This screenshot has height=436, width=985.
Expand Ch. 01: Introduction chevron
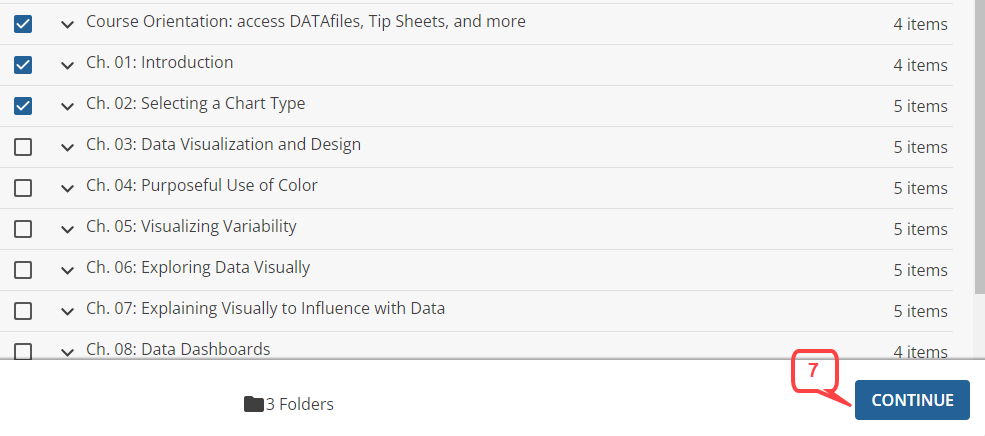click(x=67, y=65)
